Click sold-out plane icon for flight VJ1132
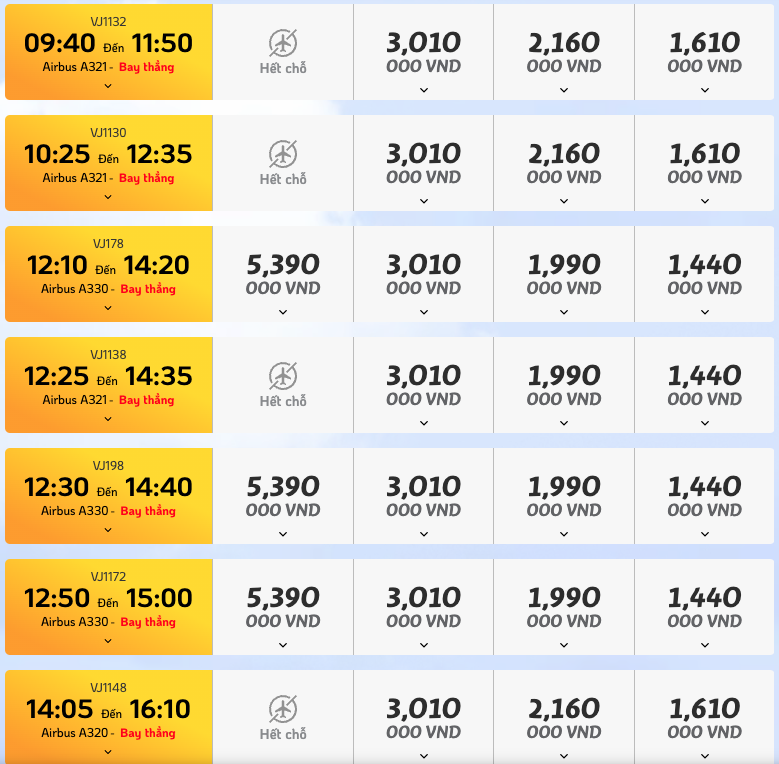The width and height of the screenshot is (779, 764). [x=283, y=43]
